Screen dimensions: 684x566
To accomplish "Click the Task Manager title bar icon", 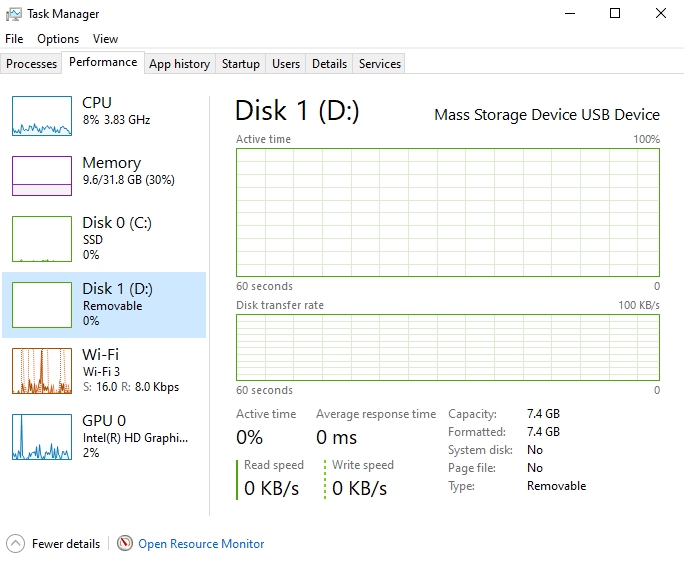I will pos(13,14).
